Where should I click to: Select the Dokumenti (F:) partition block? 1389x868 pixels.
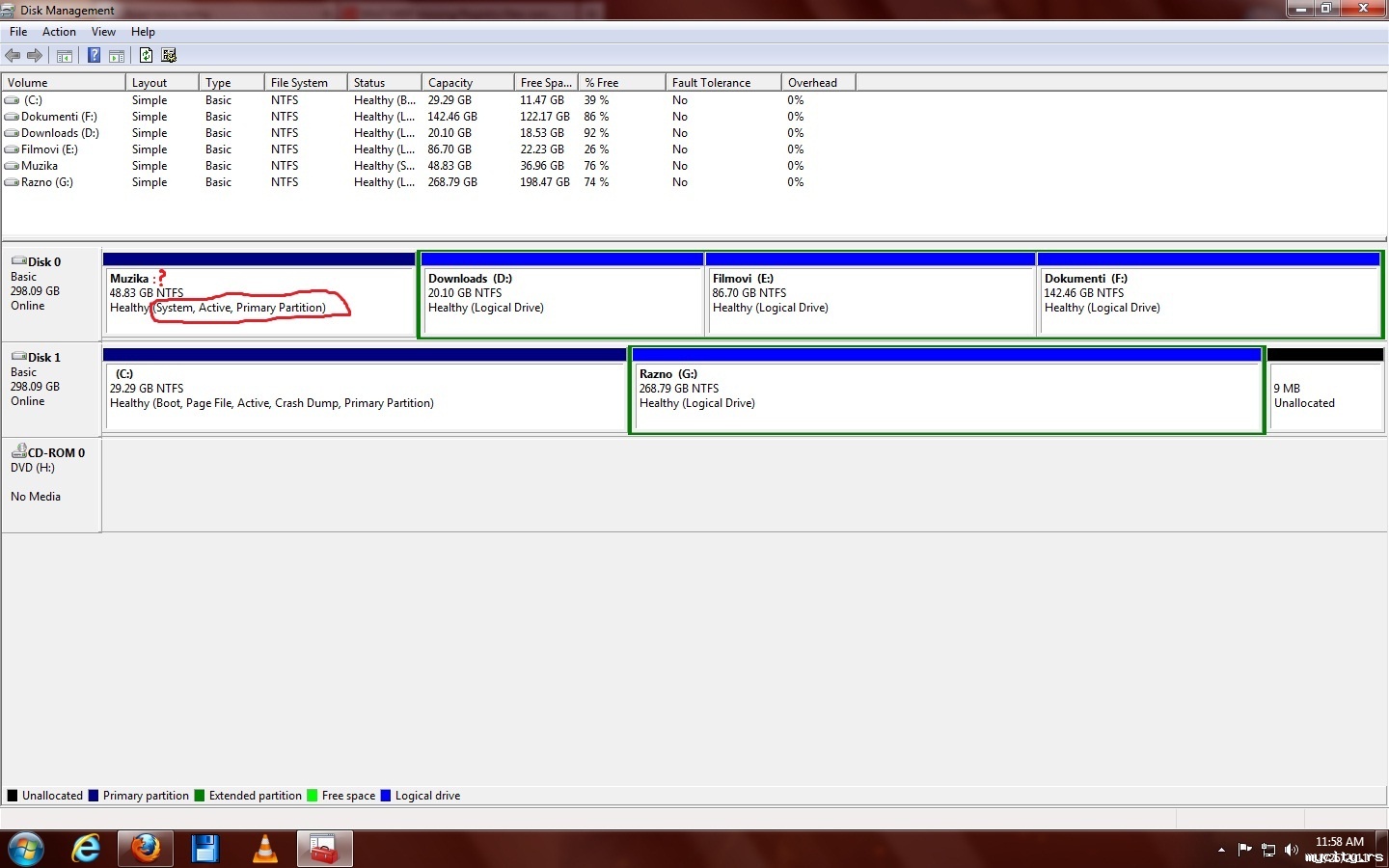pos(1209,294)
